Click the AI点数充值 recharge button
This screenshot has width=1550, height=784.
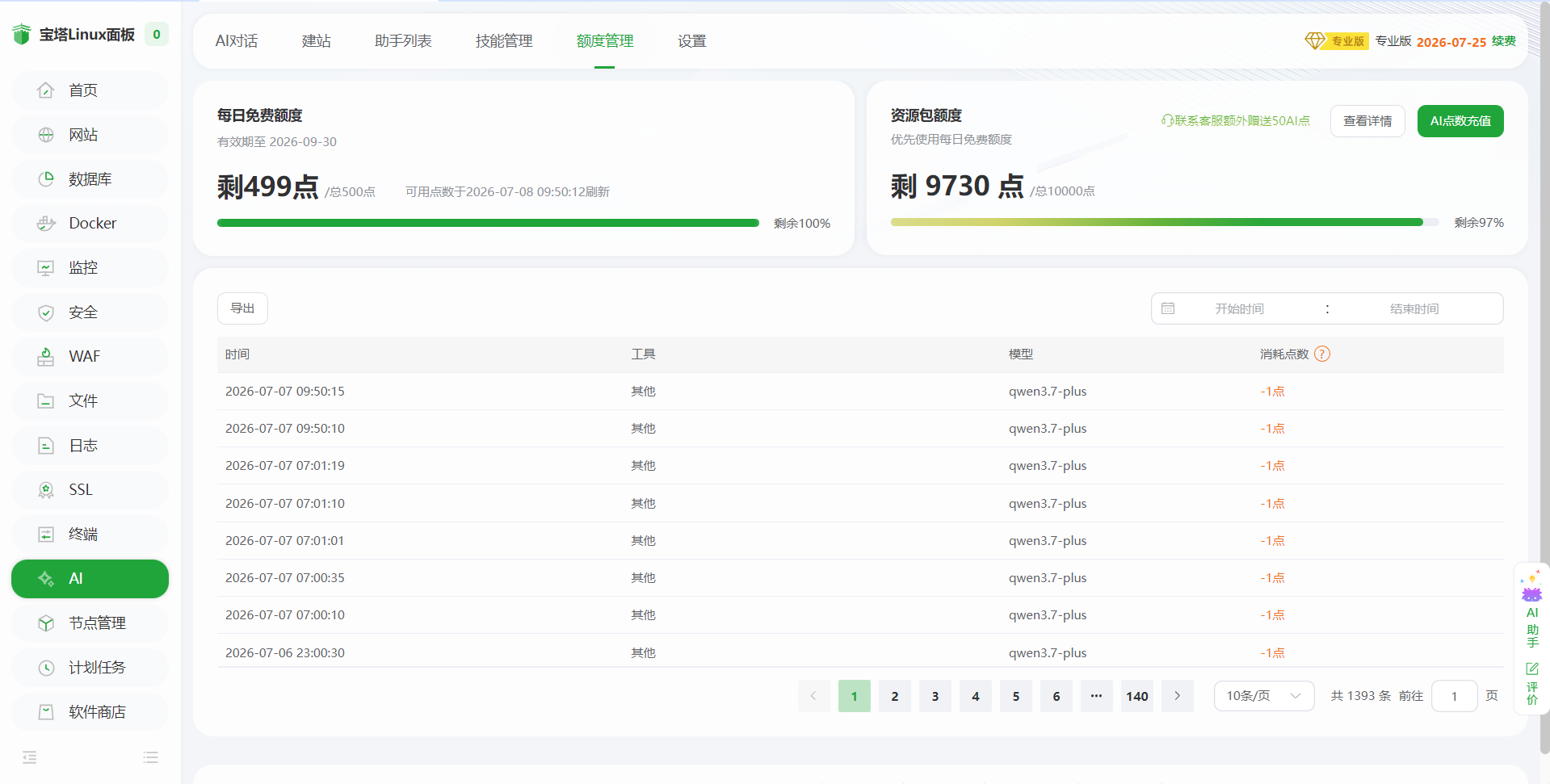(x=1460, y=121)
